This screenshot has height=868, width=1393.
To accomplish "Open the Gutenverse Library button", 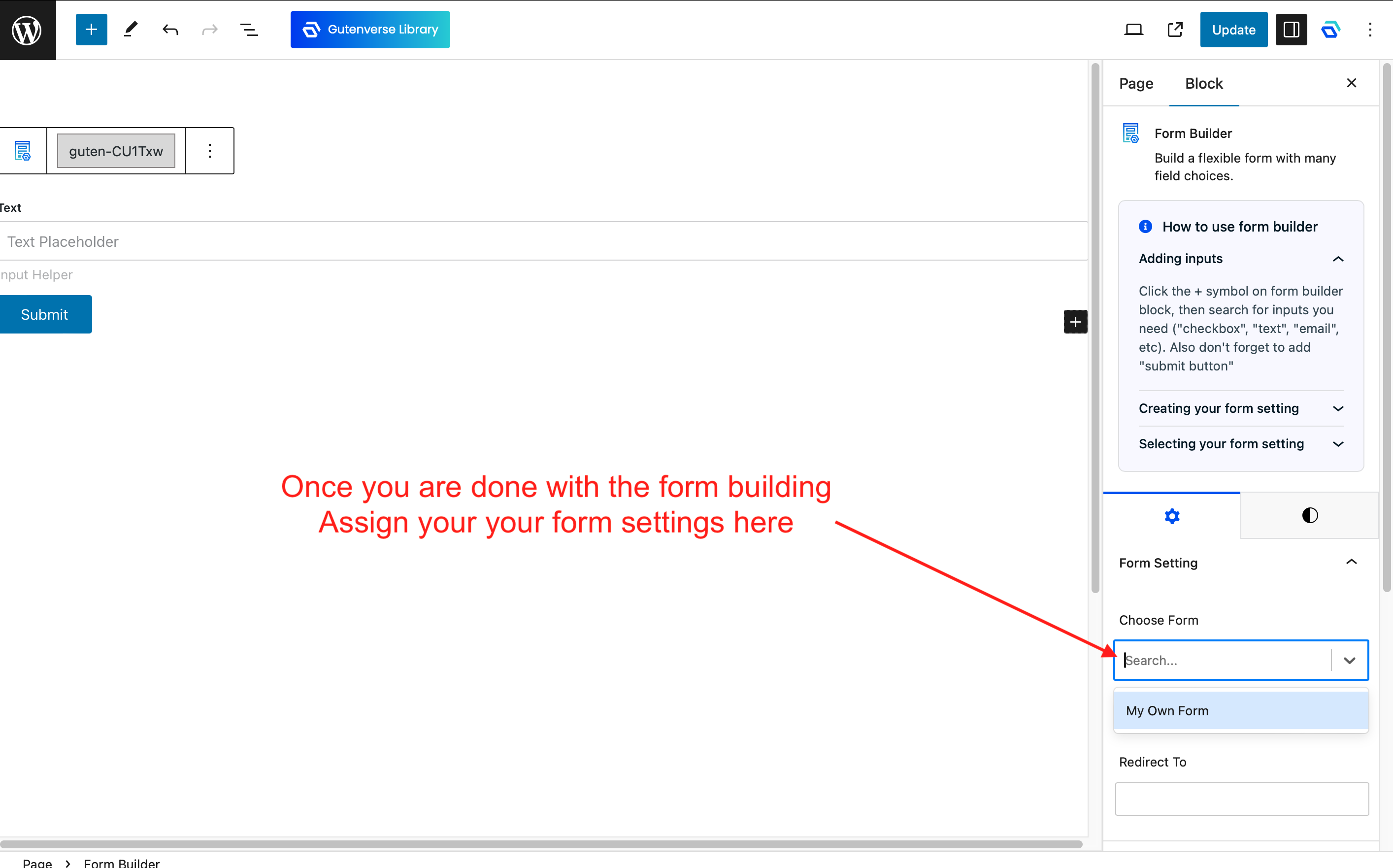I will point(370,30).
